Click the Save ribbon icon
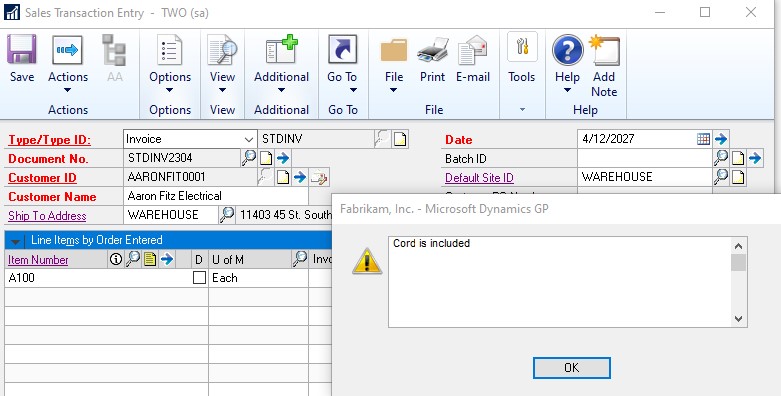 [22, 58]
